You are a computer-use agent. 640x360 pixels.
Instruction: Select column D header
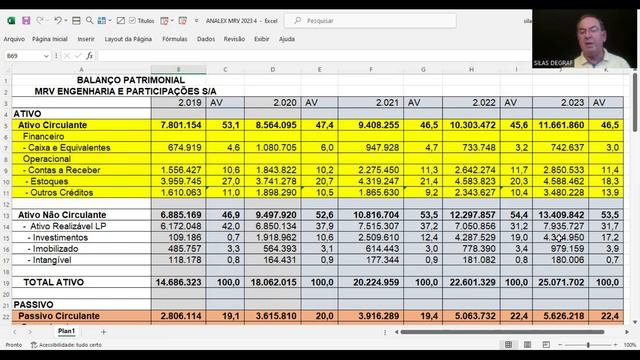(273, 69)
